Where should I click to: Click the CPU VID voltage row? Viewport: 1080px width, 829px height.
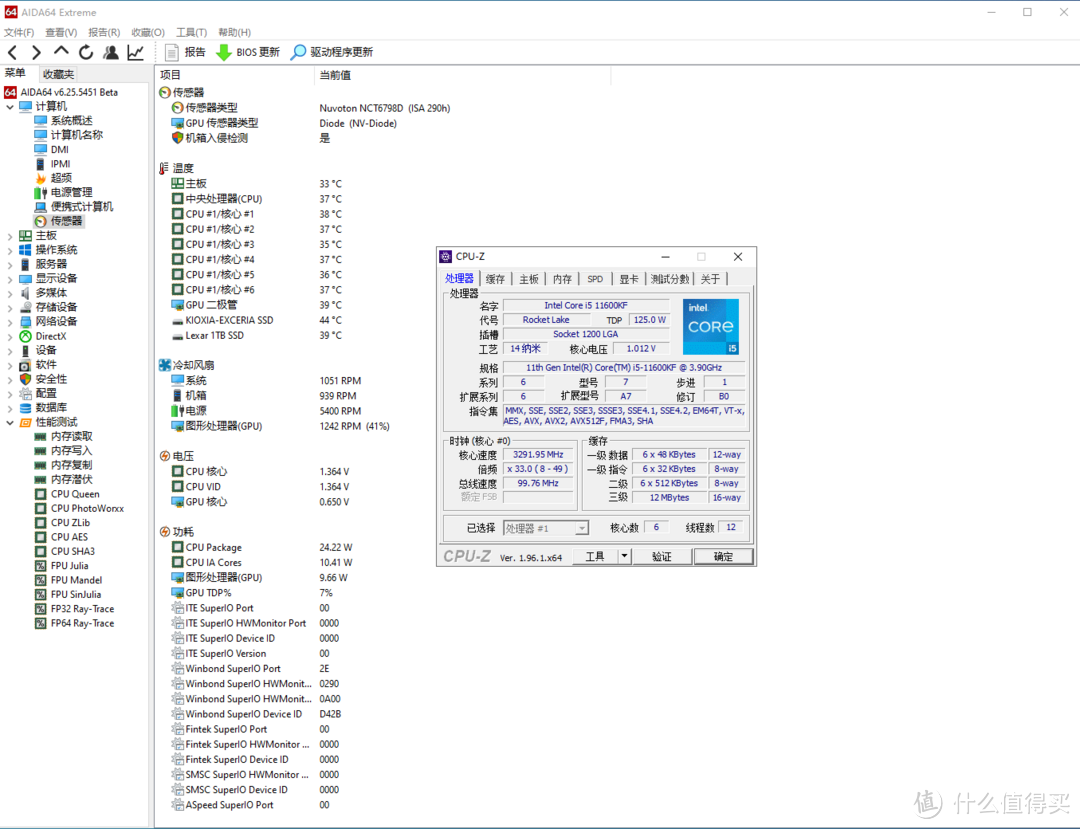(260, 487)
